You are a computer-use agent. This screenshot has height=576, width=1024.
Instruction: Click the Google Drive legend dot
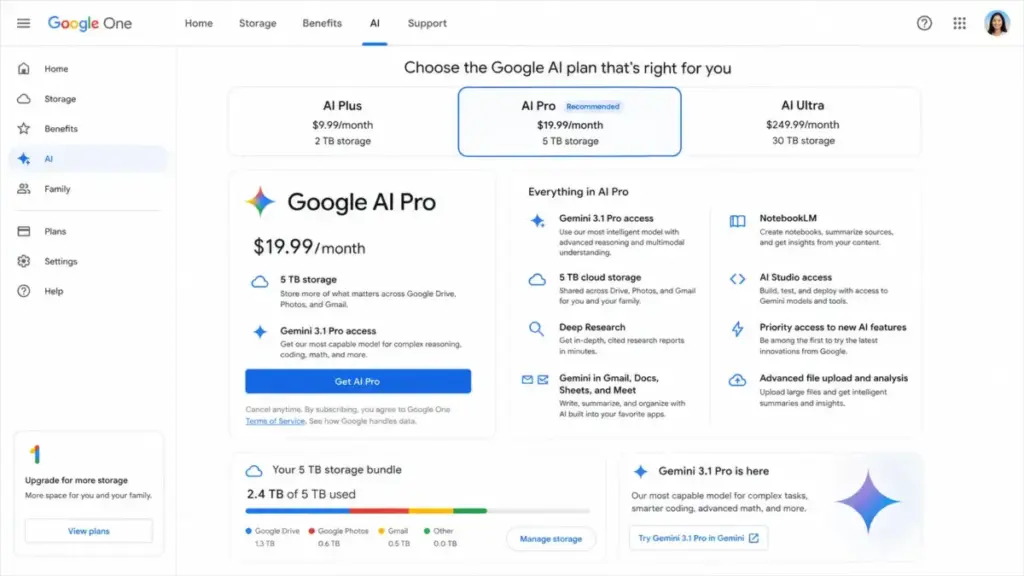tap(249, 531)
